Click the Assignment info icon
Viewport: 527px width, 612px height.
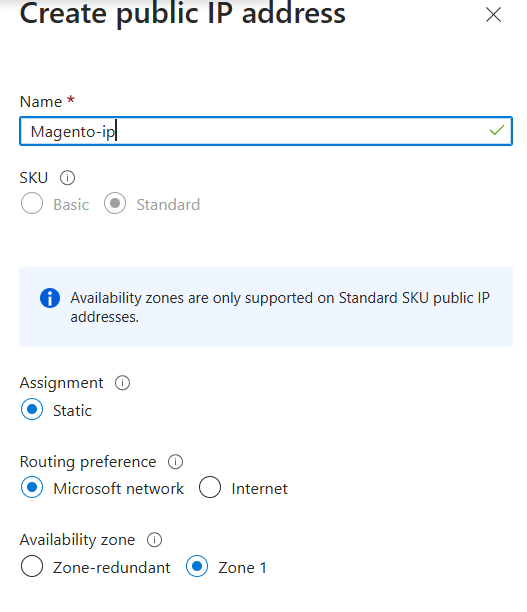pyautogui.click(x=122, y=383)
